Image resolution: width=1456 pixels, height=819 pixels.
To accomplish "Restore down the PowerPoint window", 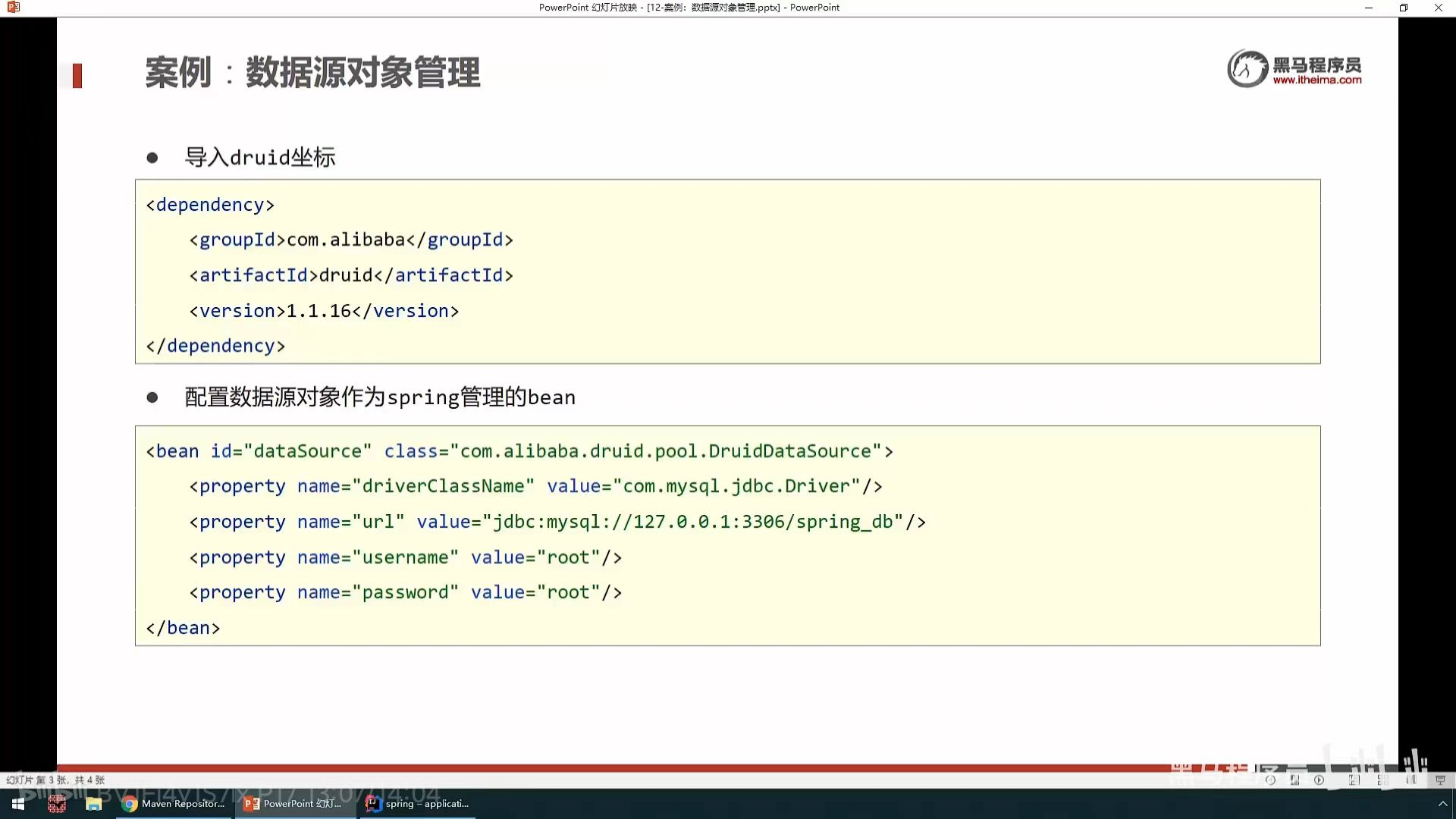I will (1403, 8).
